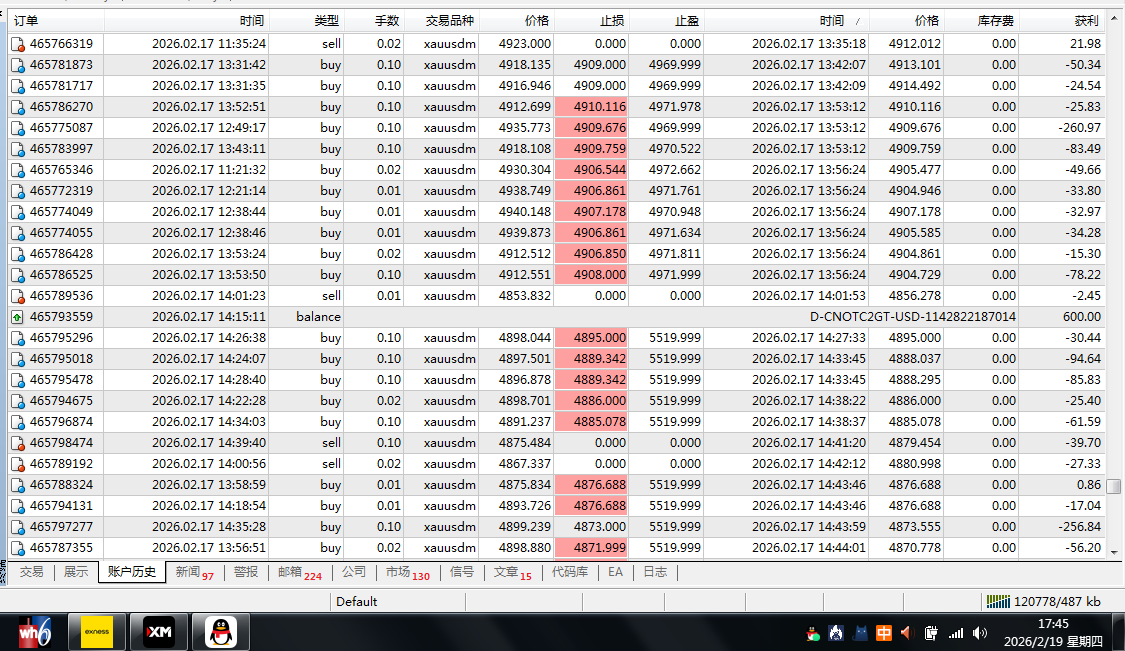This screenshot has width=1125, height=651.
Task: Switch to the 交易 tab
Action: click(x=32, y=572)
